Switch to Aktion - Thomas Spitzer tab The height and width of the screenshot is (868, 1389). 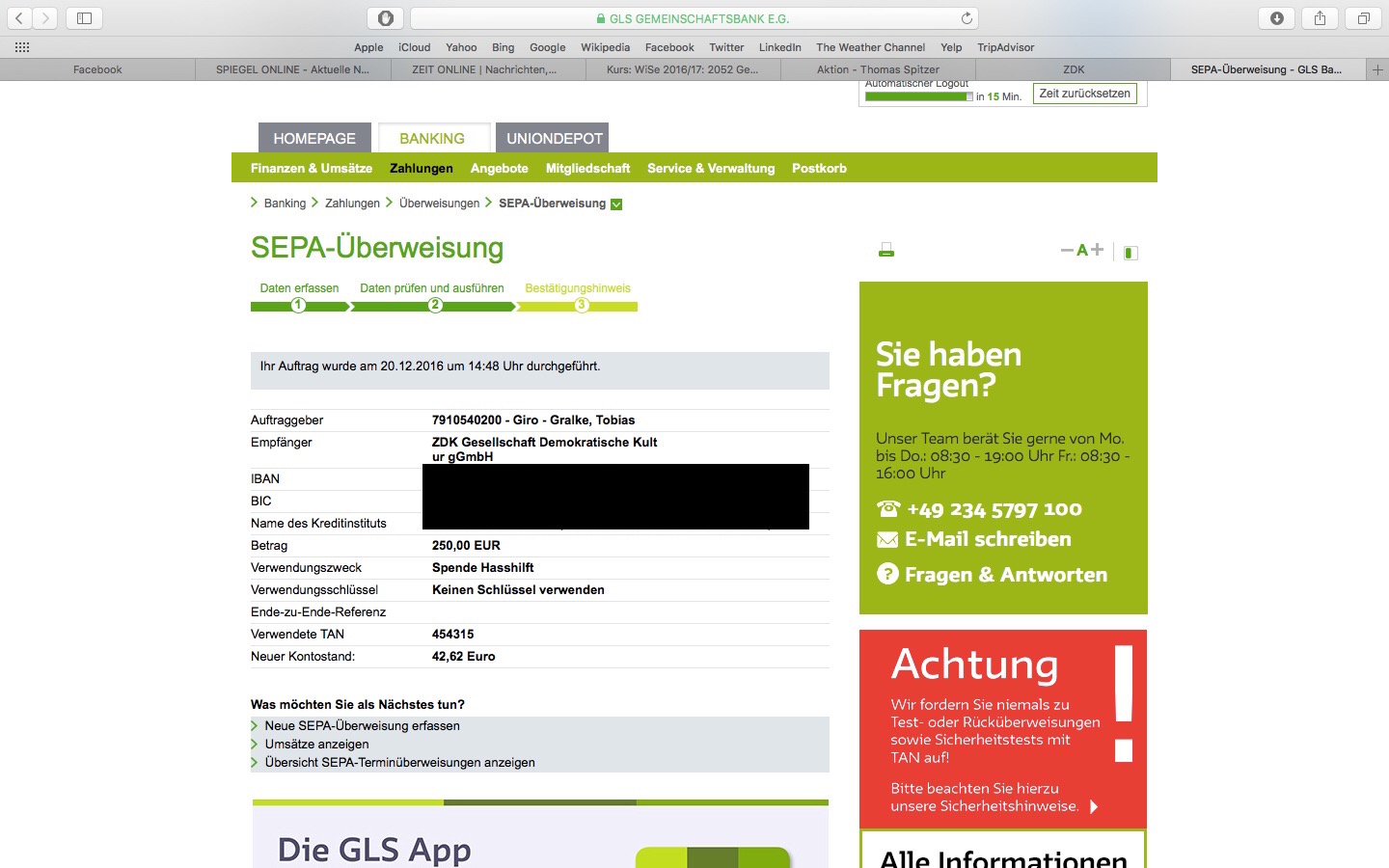[878, 69]
